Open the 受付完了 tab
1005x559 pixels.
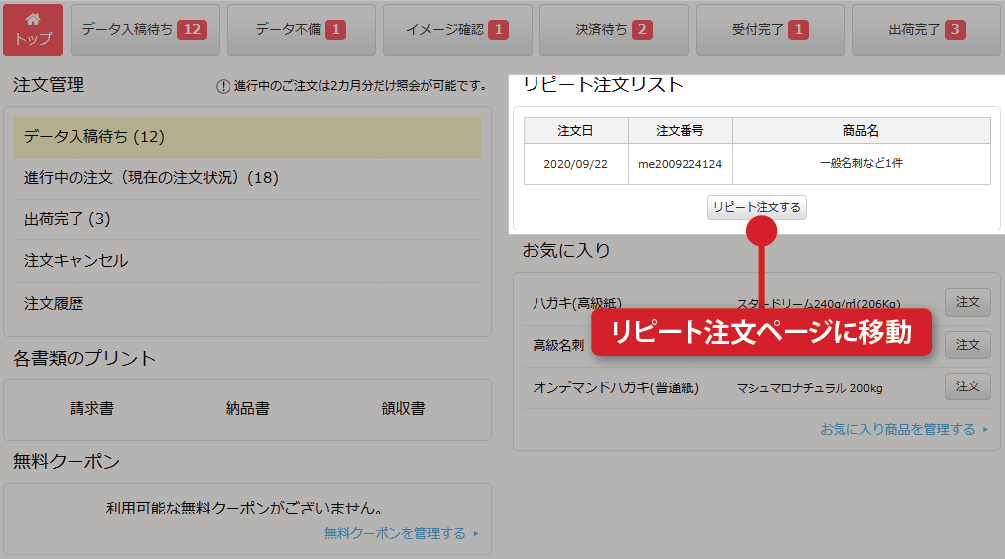(x=770, y=30)
